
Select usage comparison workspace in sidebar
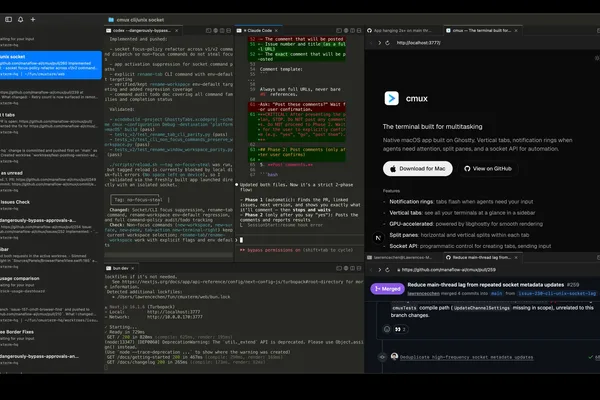51,284
